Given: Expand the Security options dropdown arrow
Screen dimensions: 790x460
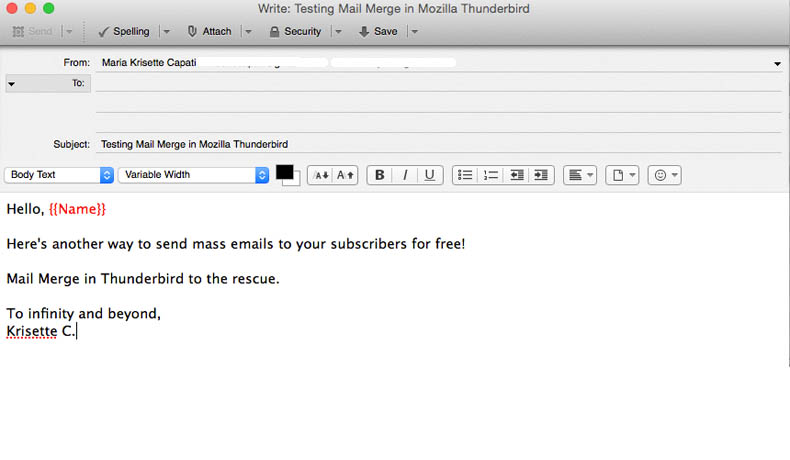Looking at the screenshot, I should (x=339, y=31).
